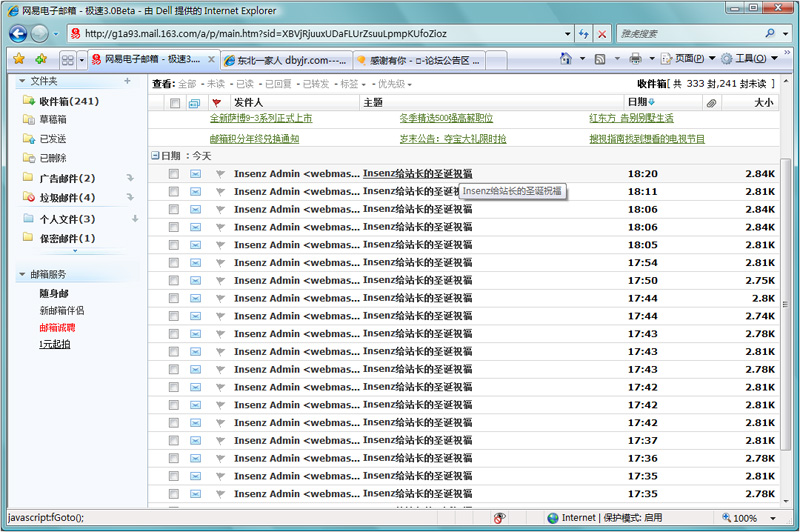Click the Print icon
The image size is (800, 532).
click(635, 59)
